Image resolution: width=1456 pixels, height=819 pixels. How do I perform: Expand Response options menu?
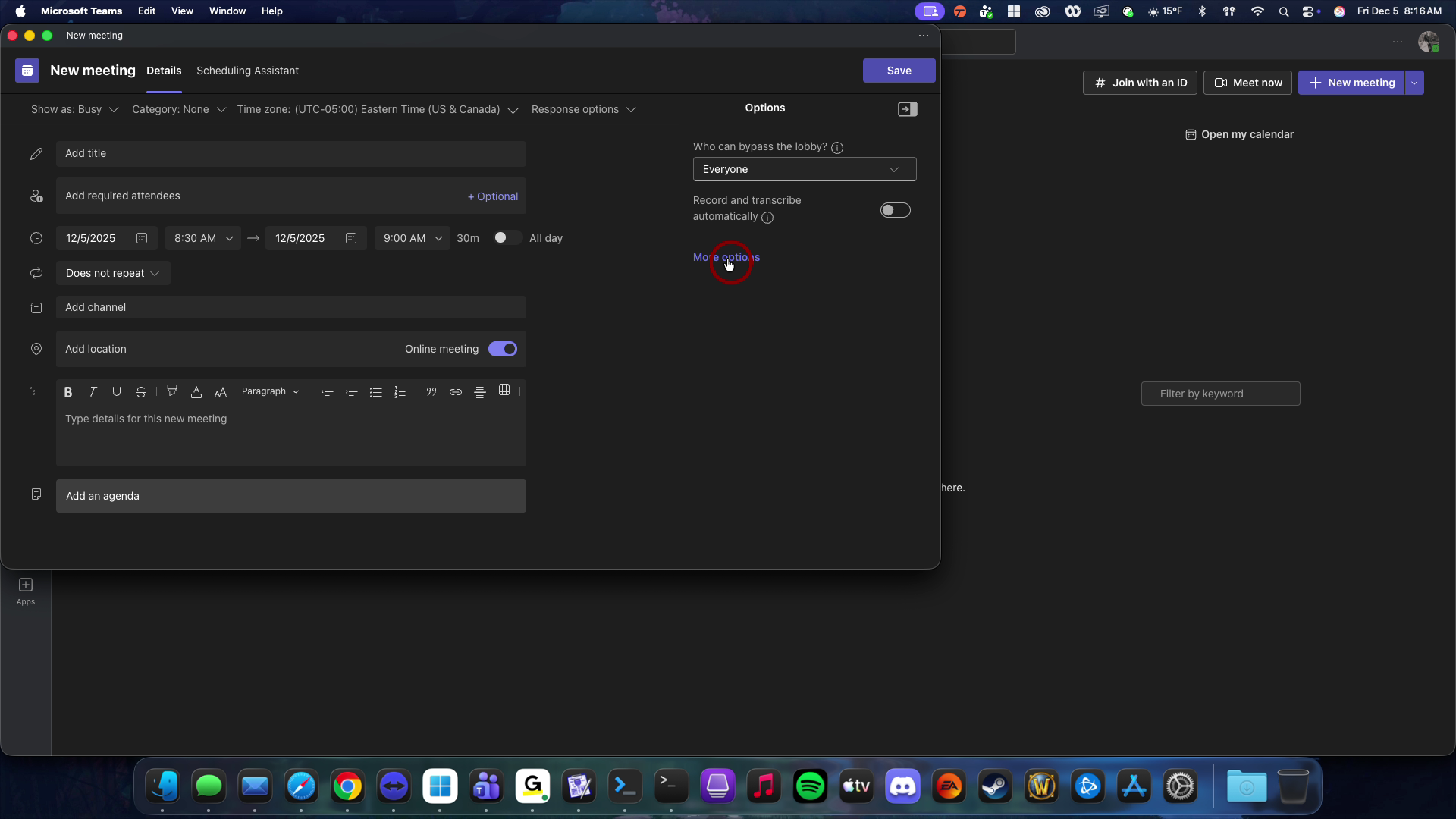pyautogui.click(x=583, y=109)
